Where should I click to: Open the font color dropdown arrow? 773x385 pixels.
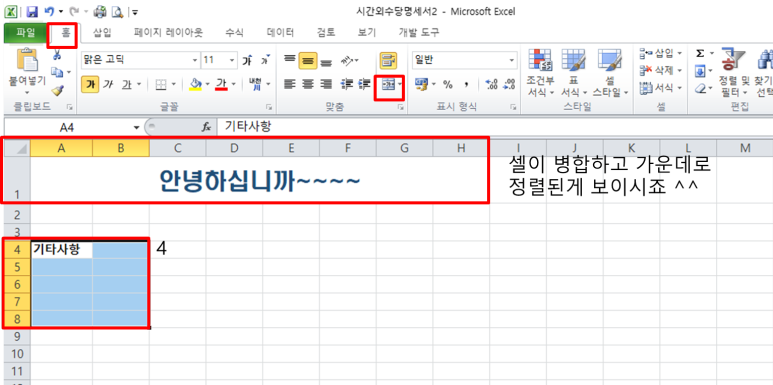234,84
